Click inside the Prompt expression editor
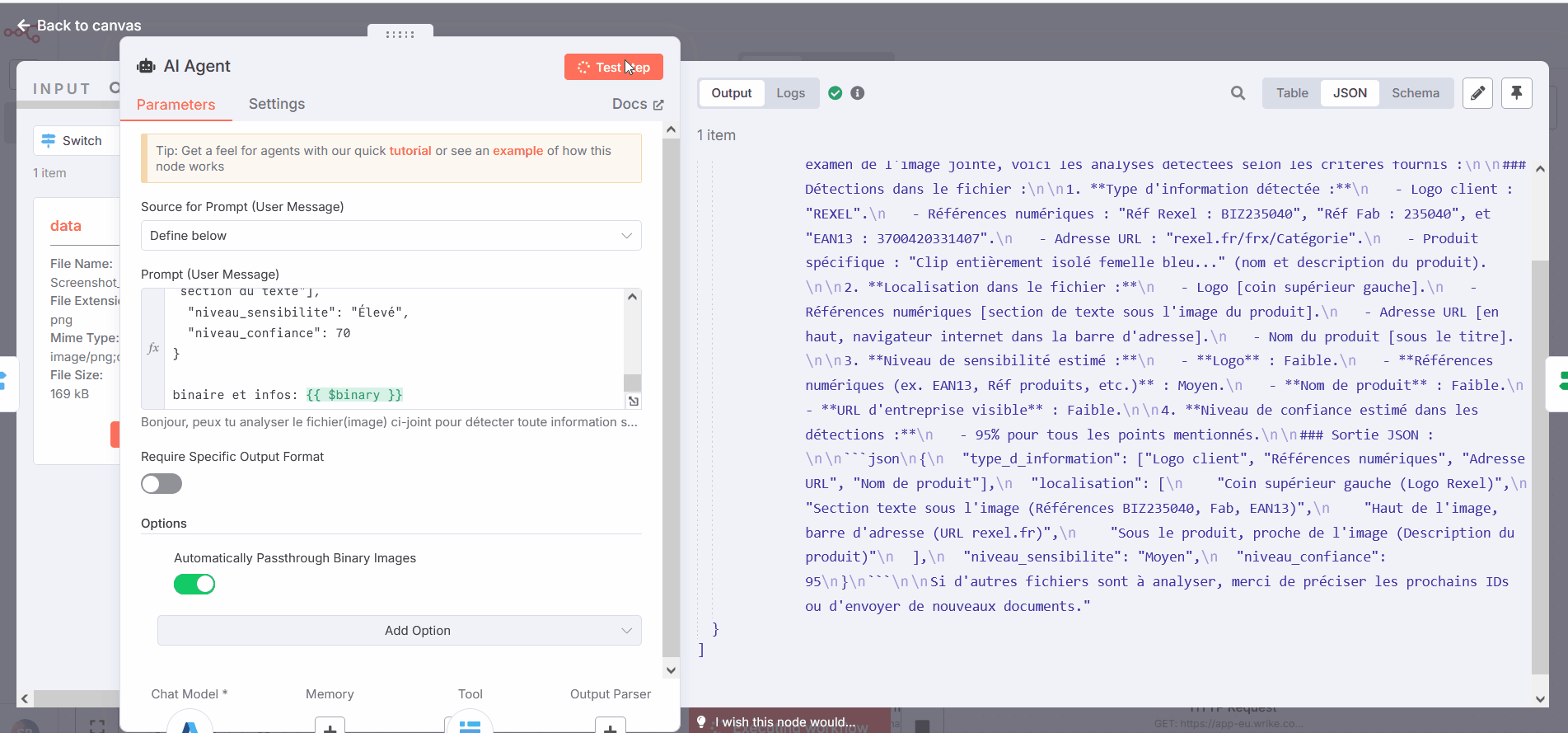The height and width of the screenshot is (733, 1568). (396, 348)
